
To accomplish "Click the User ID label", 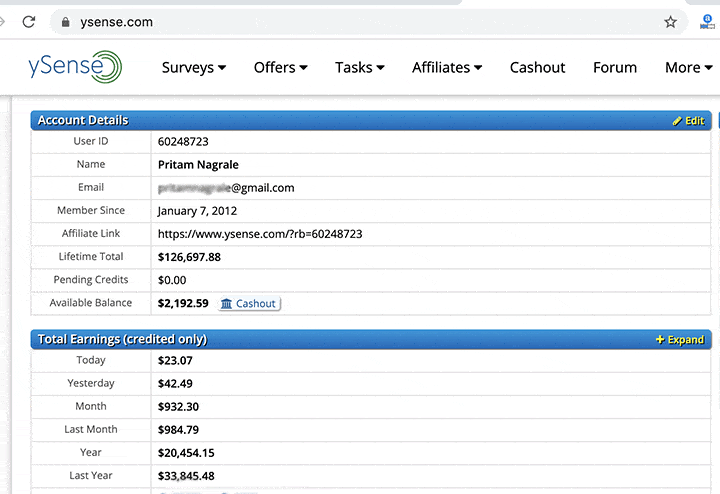I will click(91, 141).
